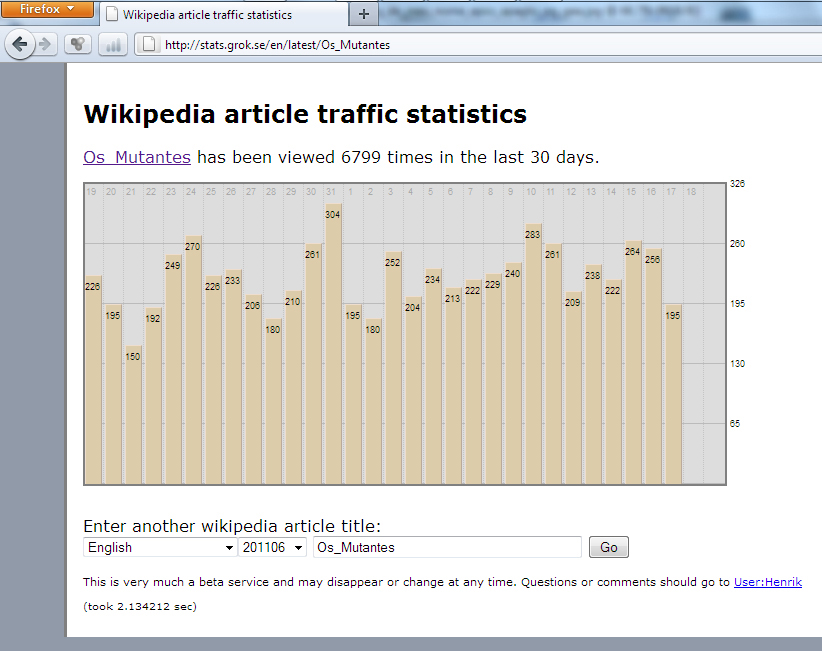Expand the English language dropdown
The image size is (822, 651).
(x=159, y=547)
